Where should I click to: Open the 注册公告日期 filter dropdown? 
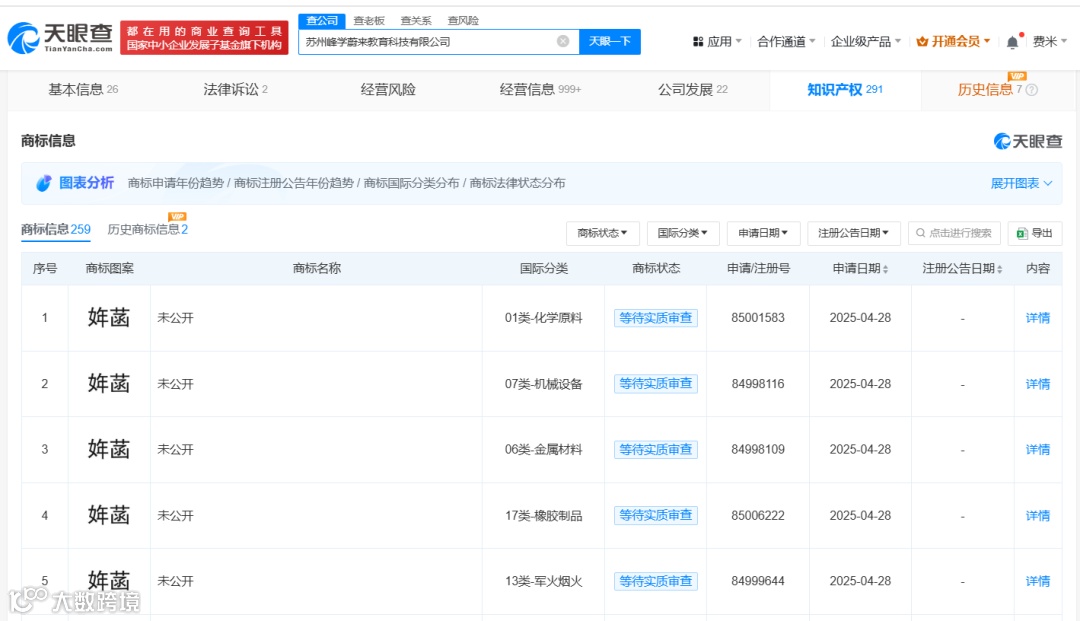click(x=853, y=233)
